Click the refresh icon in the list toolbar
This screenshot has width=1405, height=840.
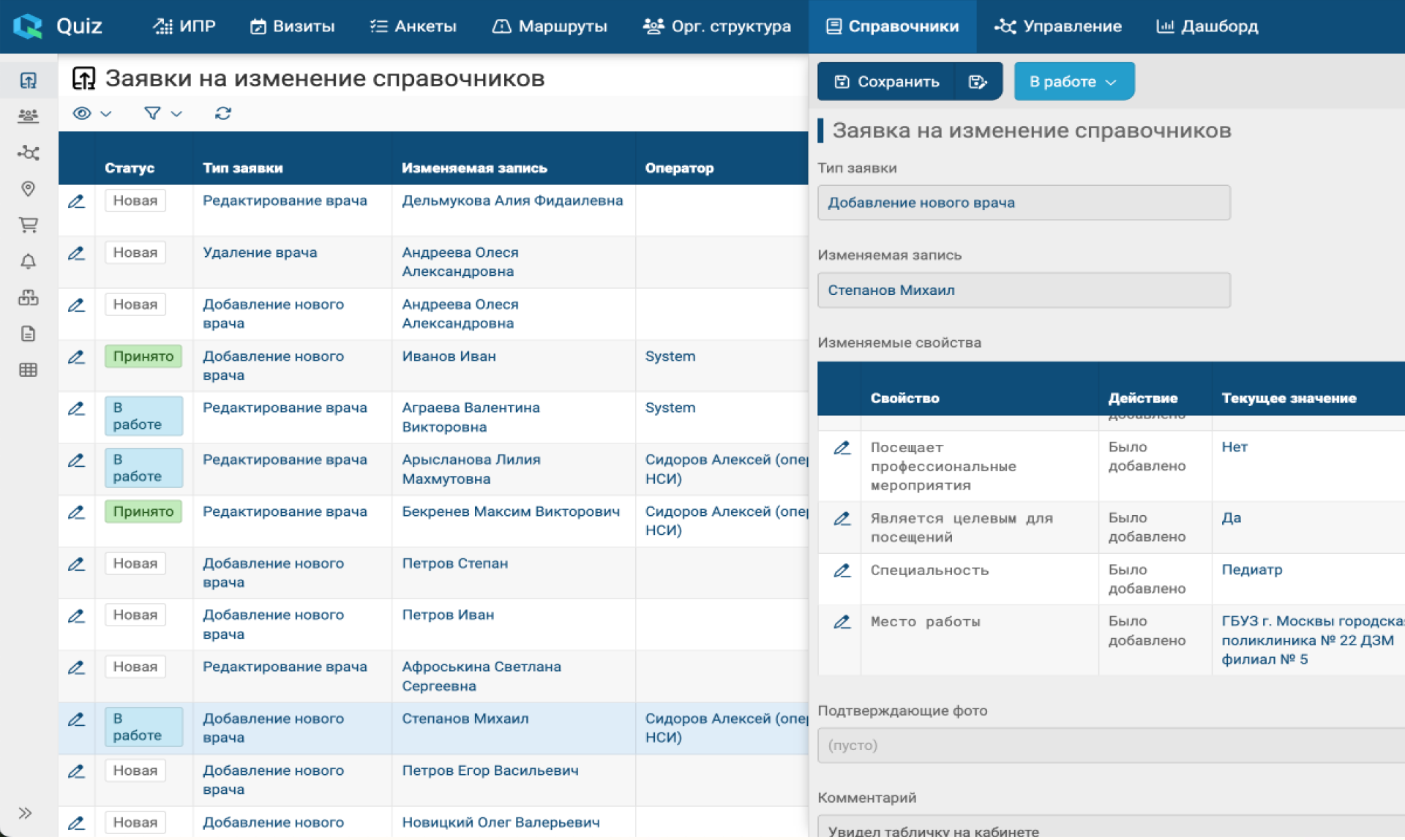pos(222,113)
